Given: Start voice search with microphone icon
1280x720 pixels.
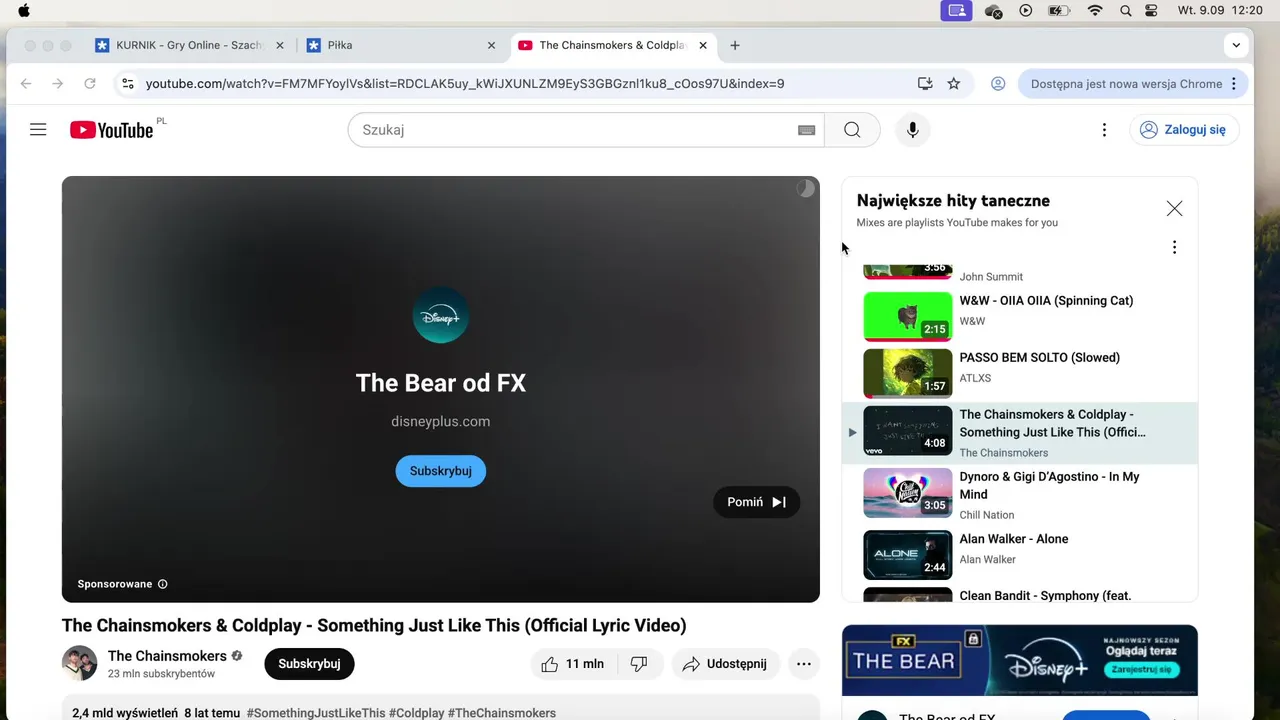Looking at the screenshot, I should [x=912, y=130].
